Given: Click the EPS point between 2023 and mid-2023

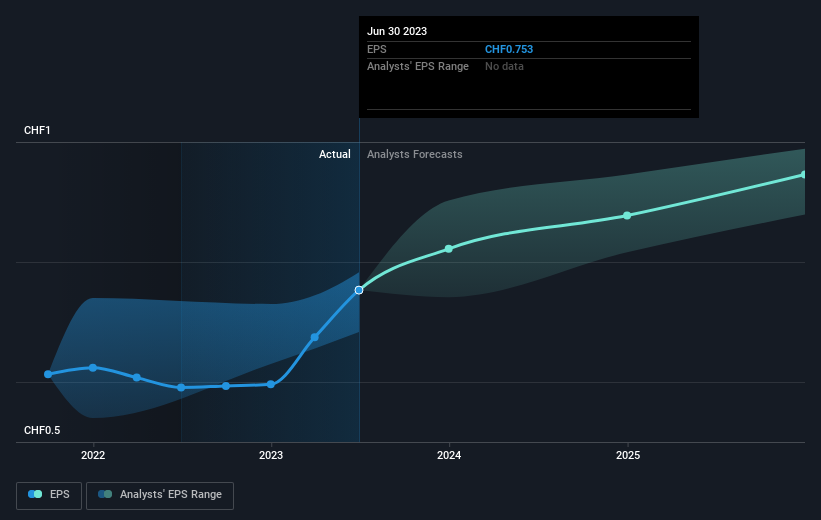Looking at the screenshot, I should (x=315, y=337).
